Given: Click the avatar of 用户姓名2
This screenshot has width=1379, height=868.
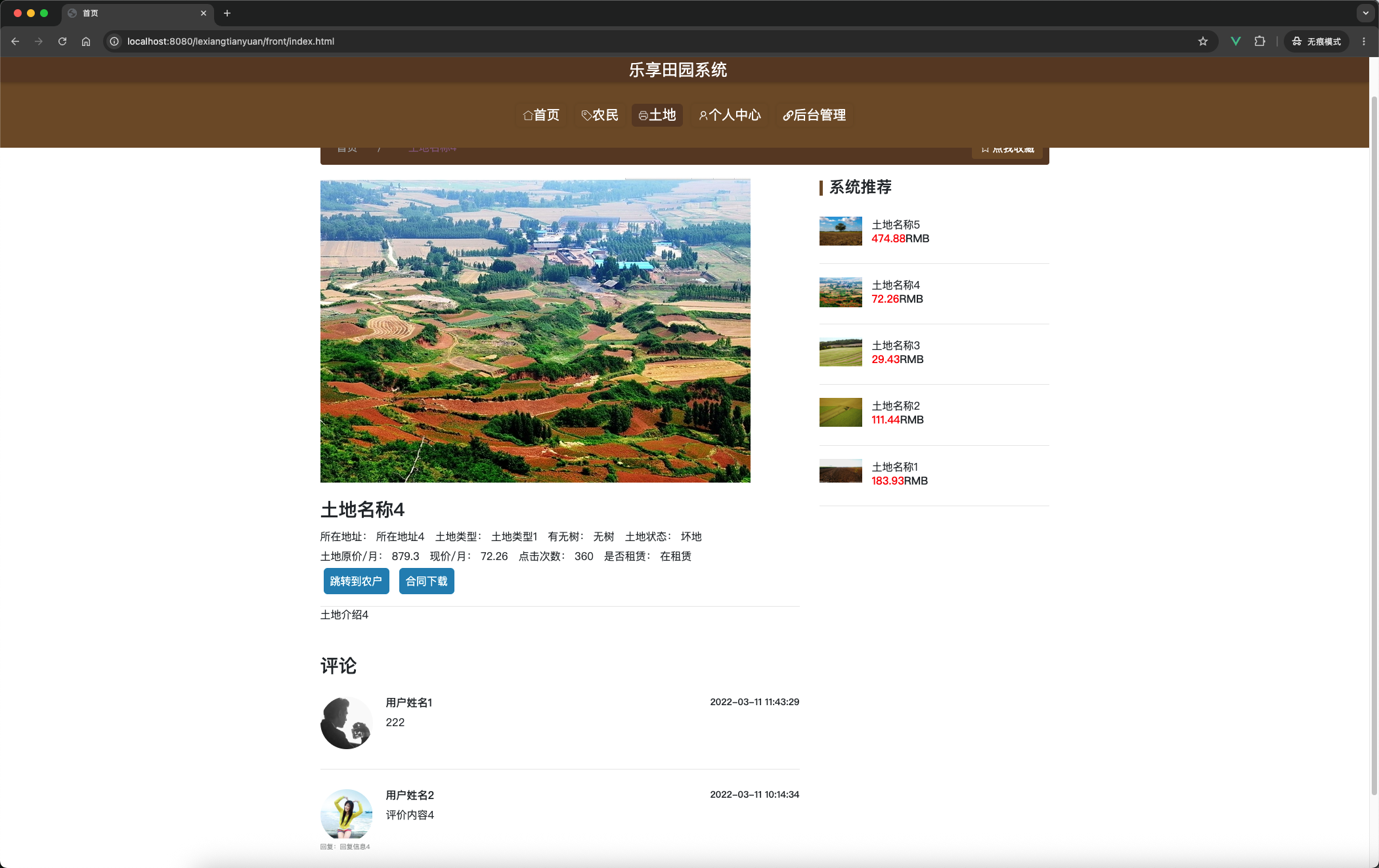Looking at the screenshot, I should (347, 814).
